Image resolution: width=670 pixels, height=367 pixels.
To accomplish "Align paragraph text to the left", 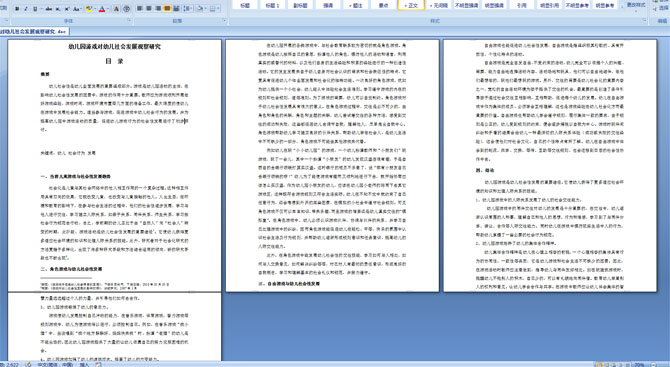I will pos(139,9).
